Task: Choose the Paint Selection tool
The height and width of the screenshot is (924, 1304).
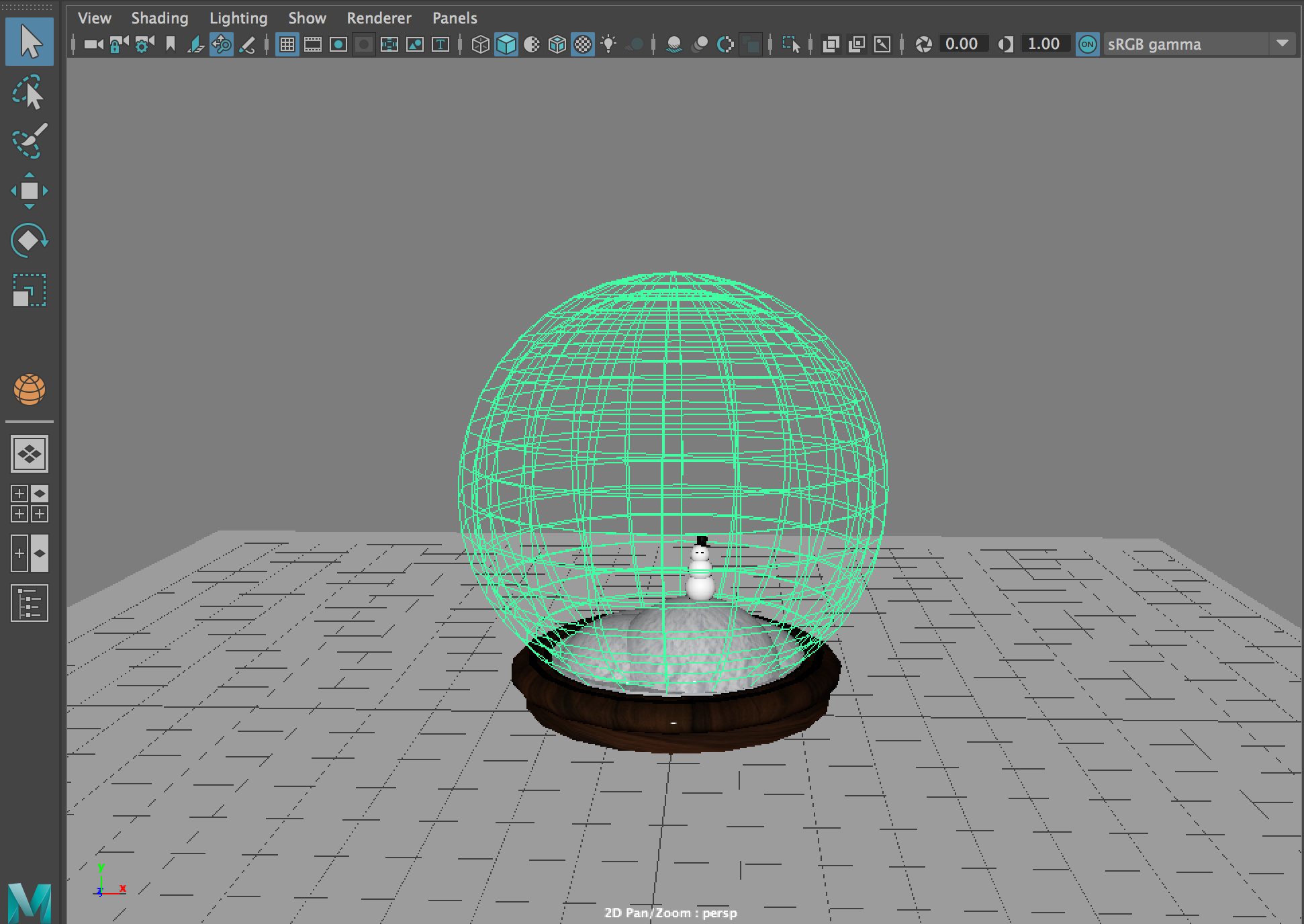Action: [29, 140]
